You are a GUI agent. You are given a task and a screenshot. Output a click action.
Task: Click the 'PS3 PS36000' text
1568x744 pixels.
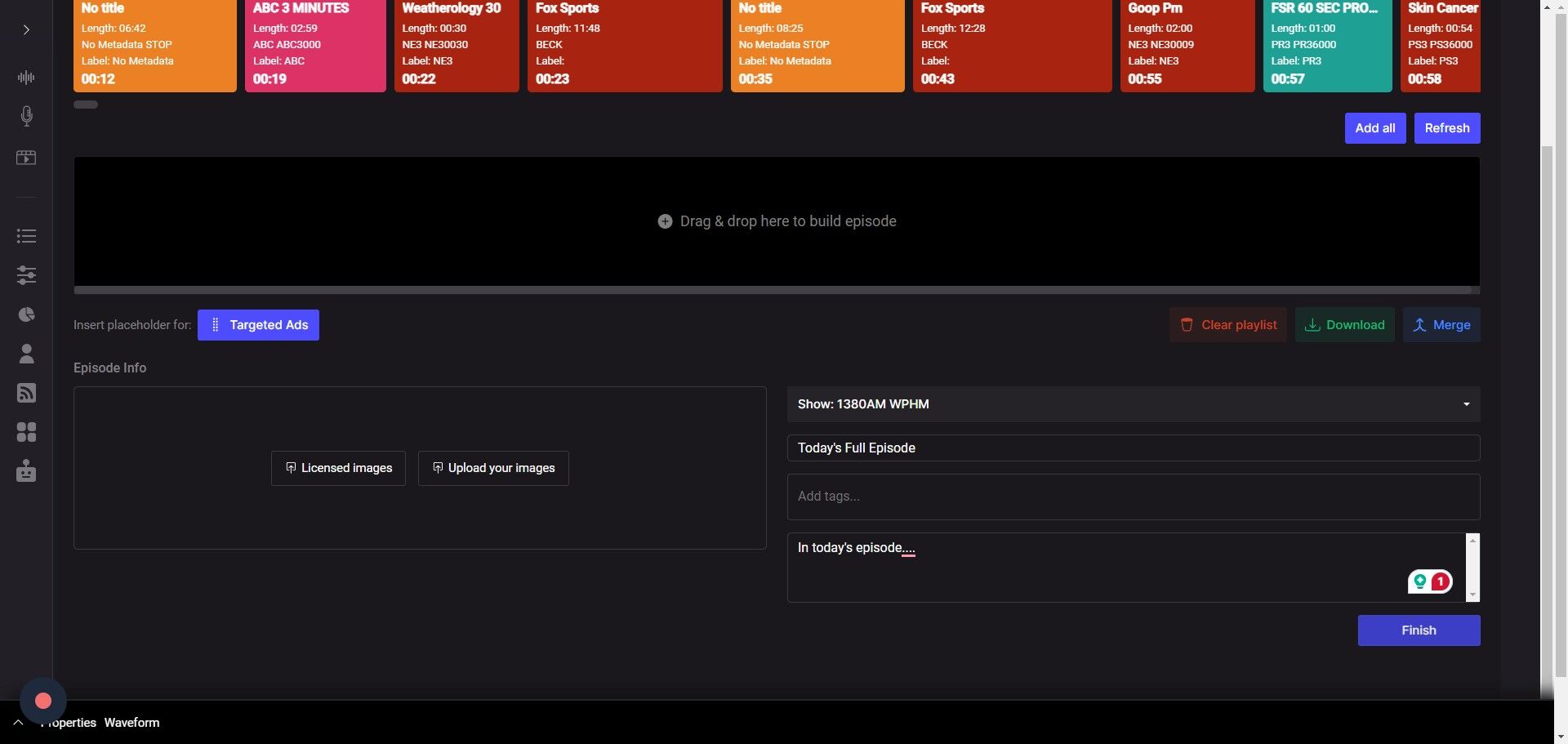pyautogui.click(x=1441, y=45)
